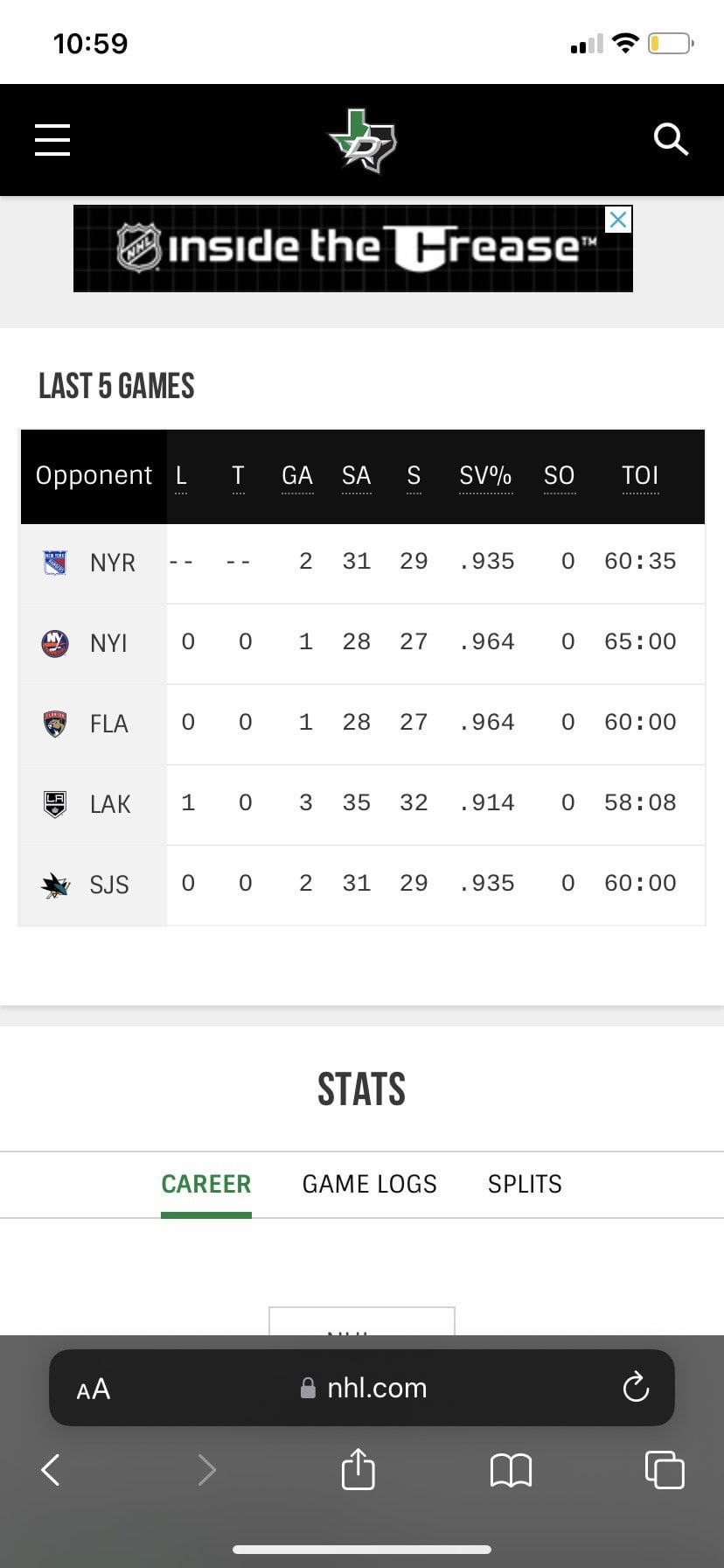Close the Inside the Crease ad

point(618,220)
